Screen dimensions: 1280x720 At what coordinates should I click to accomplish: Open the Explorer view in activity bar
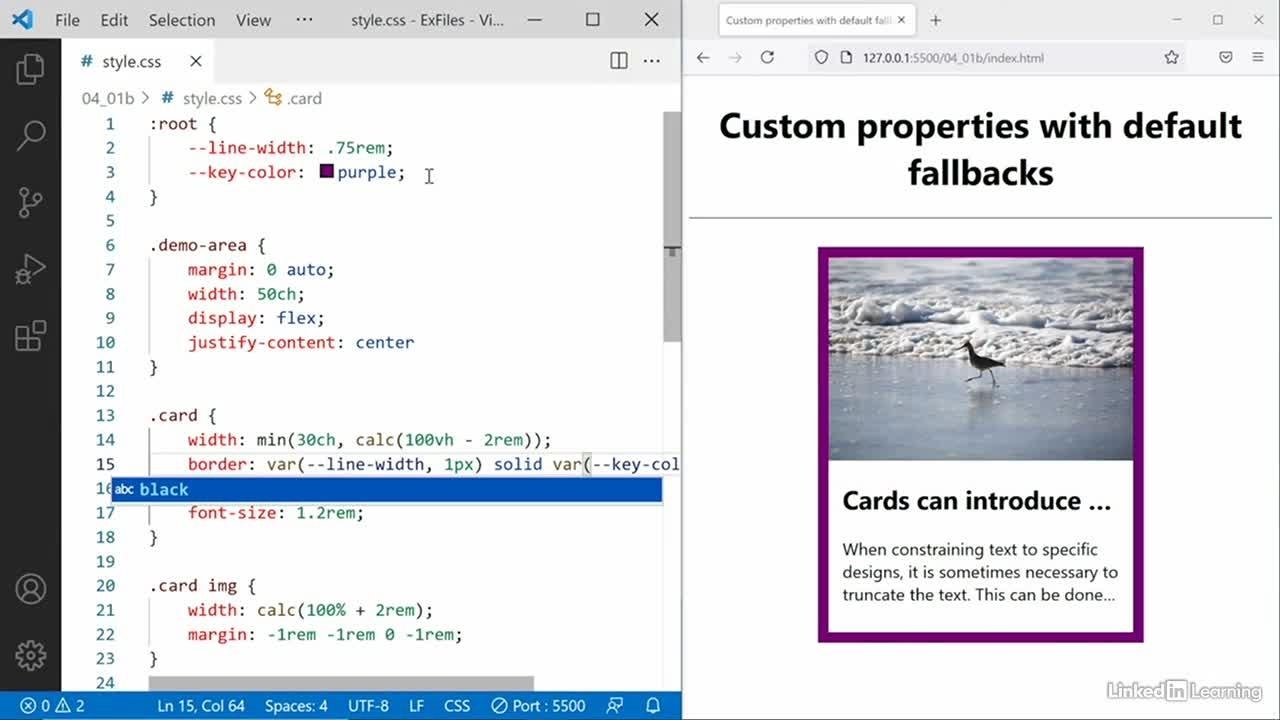click(30, 69)
